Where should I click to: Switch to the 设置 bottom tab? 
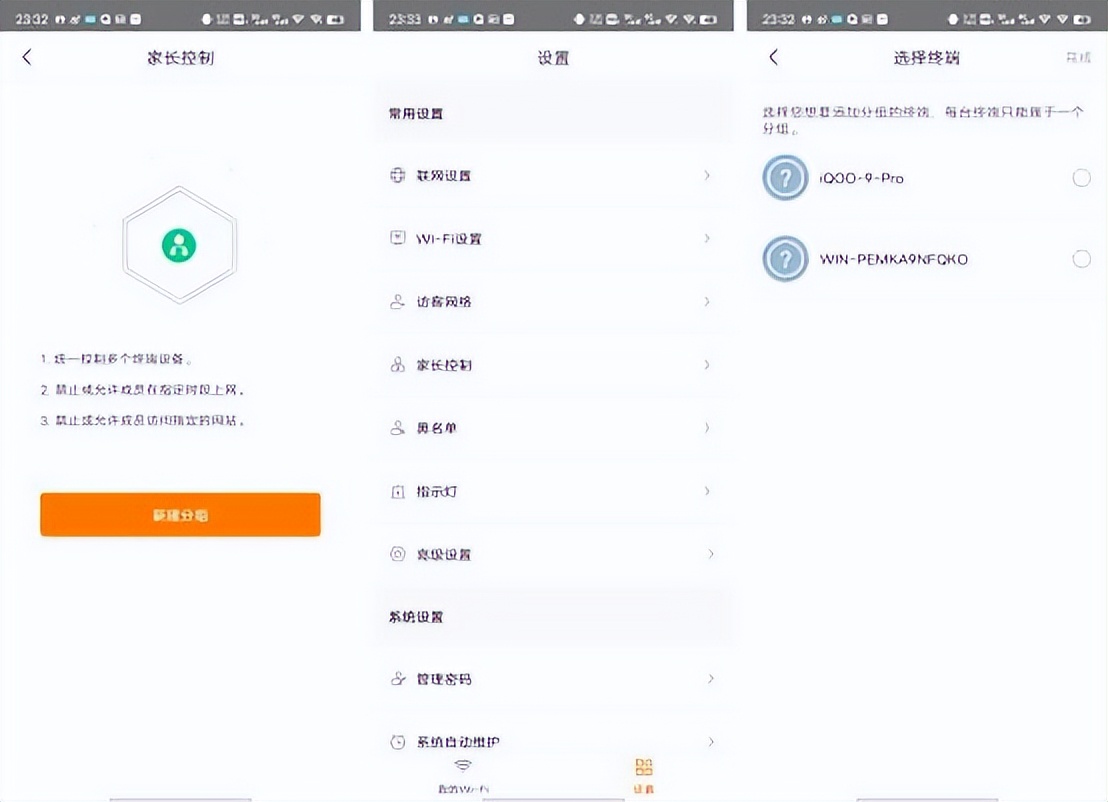643,775
